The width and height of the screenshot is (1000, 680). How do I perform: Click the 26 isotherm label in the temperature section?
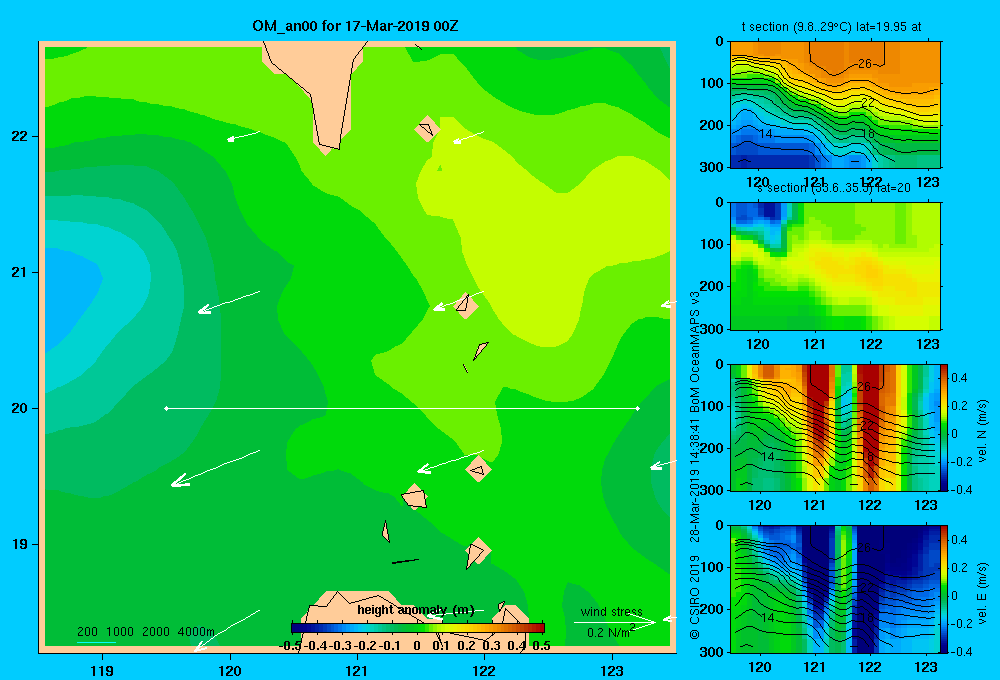865,63
